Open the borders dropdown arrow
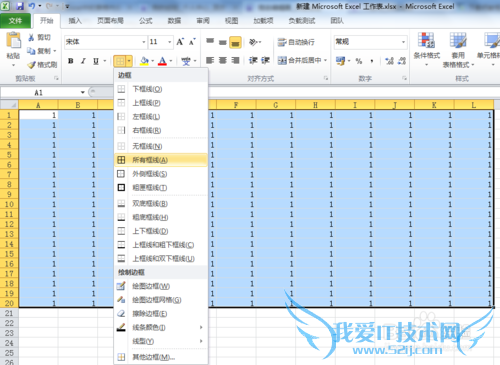 [129, 61]
